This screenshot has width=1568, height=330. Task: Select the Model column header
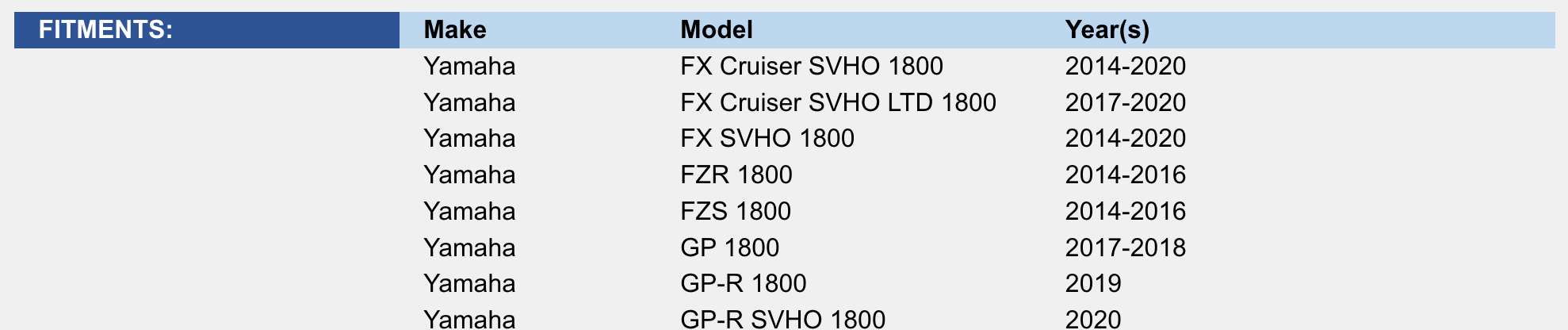717,30
